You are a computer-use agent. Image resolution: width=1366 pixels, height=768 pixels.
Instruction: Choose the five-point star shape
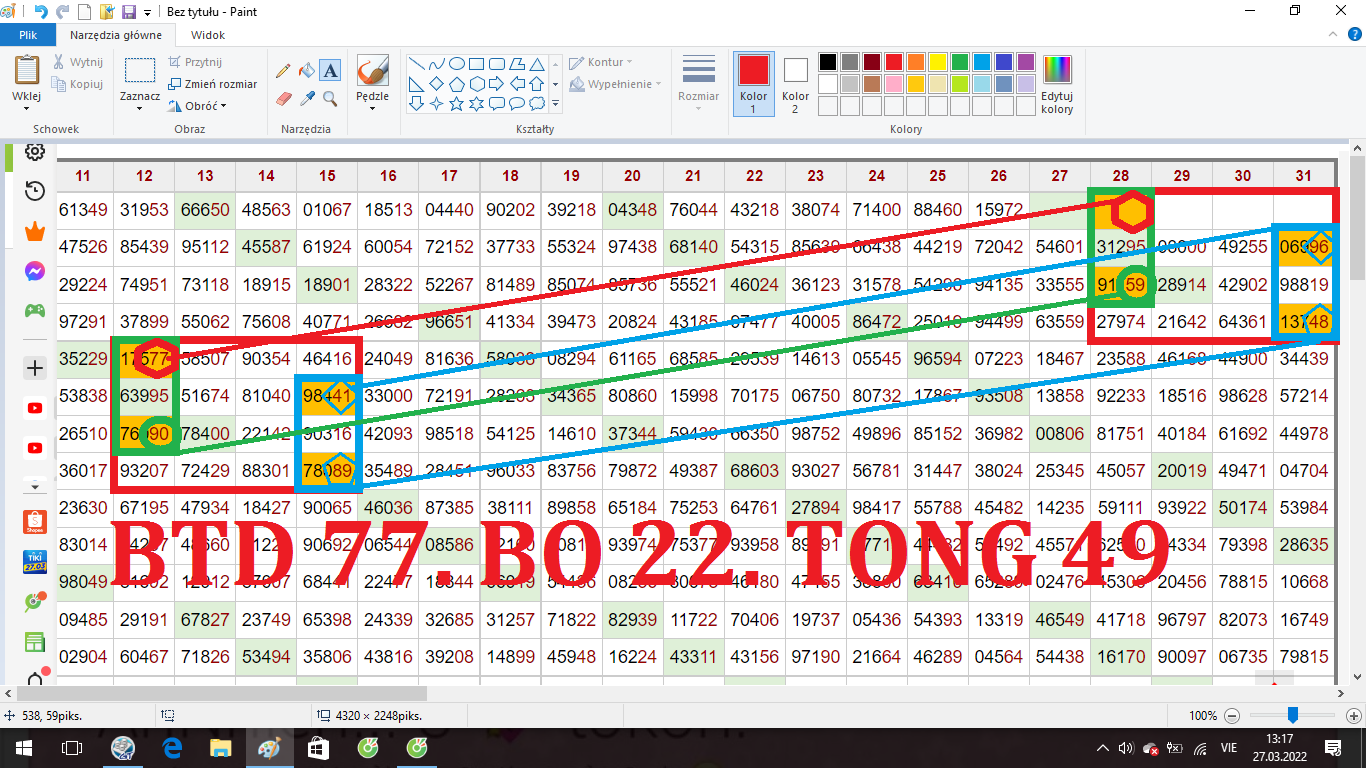[457, 103]
